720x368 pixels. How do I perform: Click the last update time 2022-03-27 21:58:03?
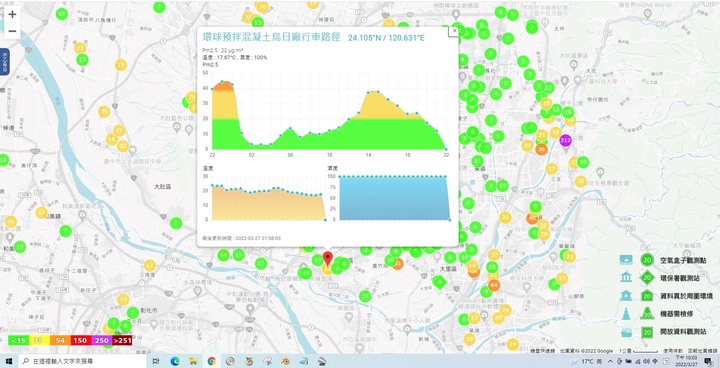[x=242, y=238]
